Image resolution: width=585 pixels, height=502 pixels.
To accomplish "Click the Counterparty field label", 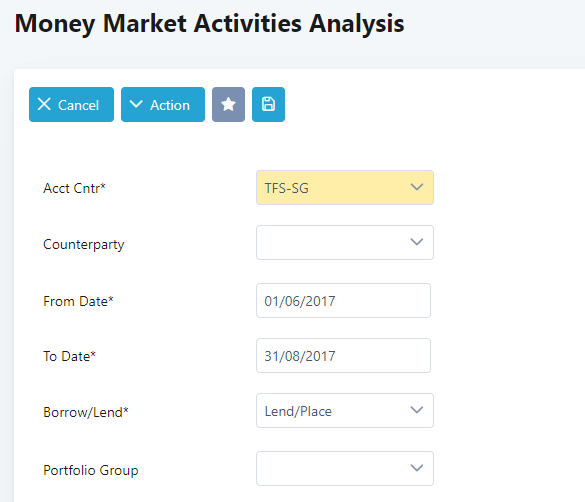I will click(x=84, y=245).
